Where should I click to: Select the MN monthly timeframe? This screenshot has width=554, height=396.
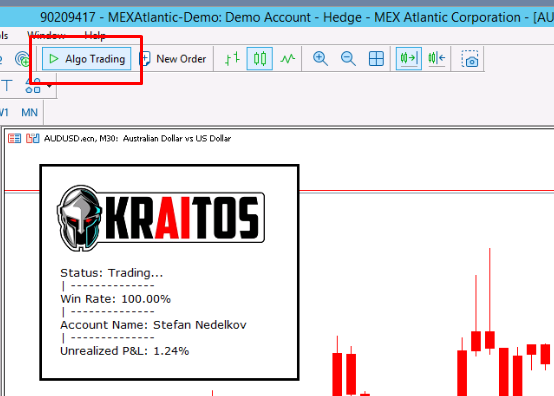(29, 113)
